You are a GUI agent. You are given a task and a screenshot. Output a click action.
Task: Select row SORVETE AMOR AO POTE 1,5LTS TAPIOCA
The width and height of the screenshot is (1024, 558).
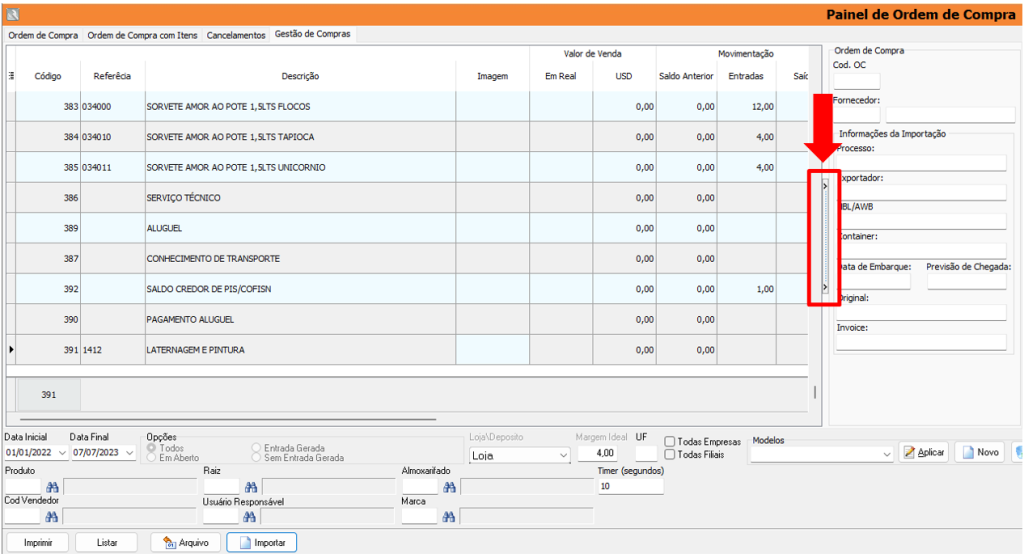tap(408, 137)
